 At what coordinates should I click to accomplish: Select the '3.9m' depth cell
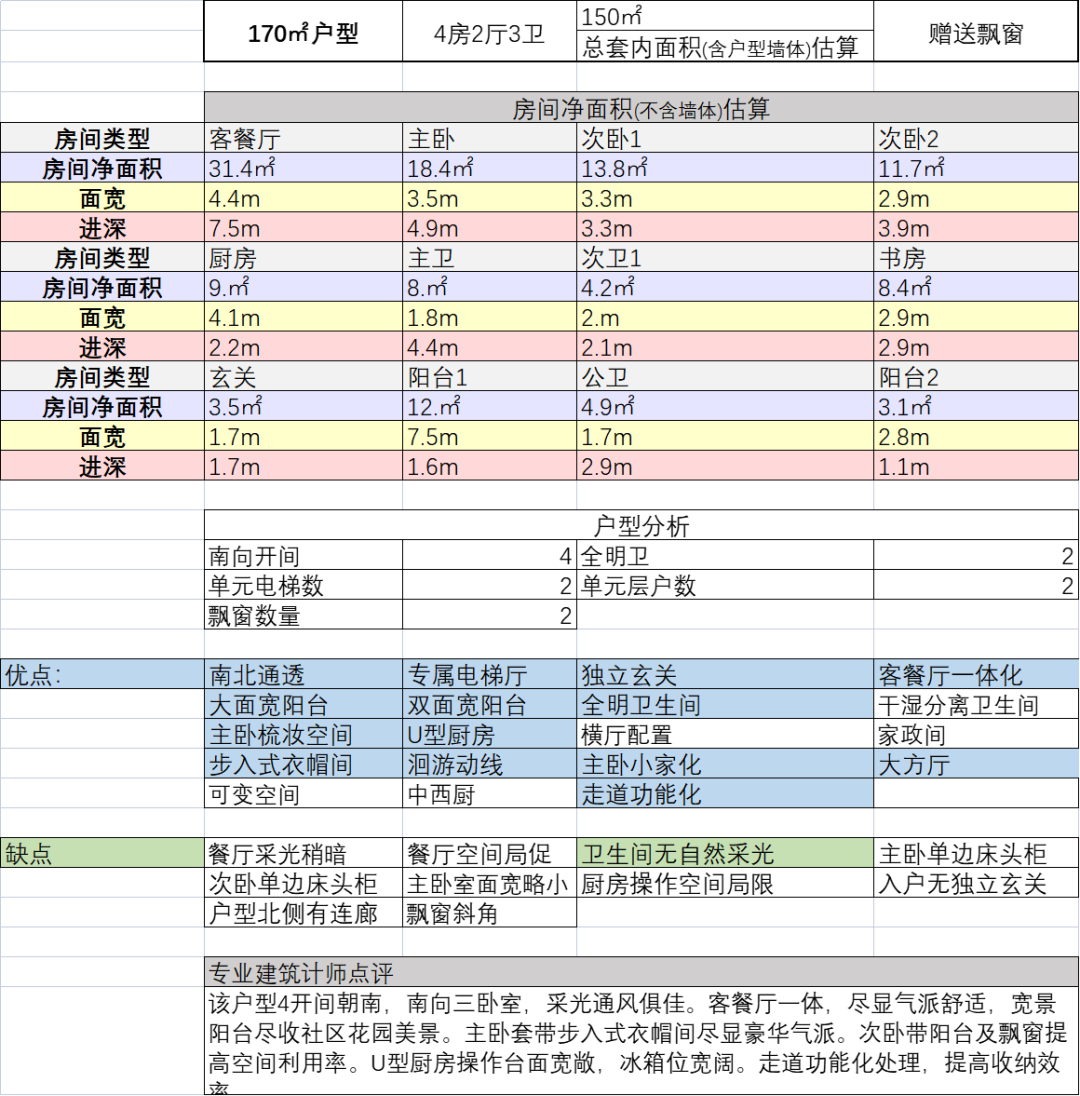[x=976, y=228]
